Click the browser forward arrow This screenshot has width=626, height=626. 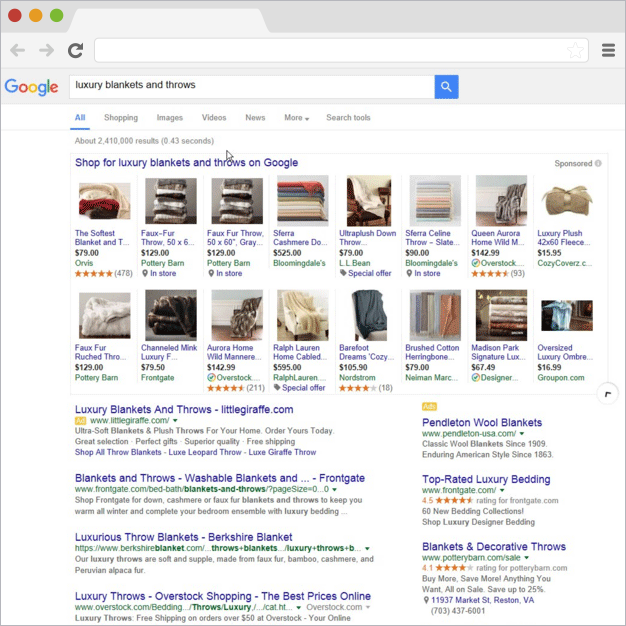46,50
